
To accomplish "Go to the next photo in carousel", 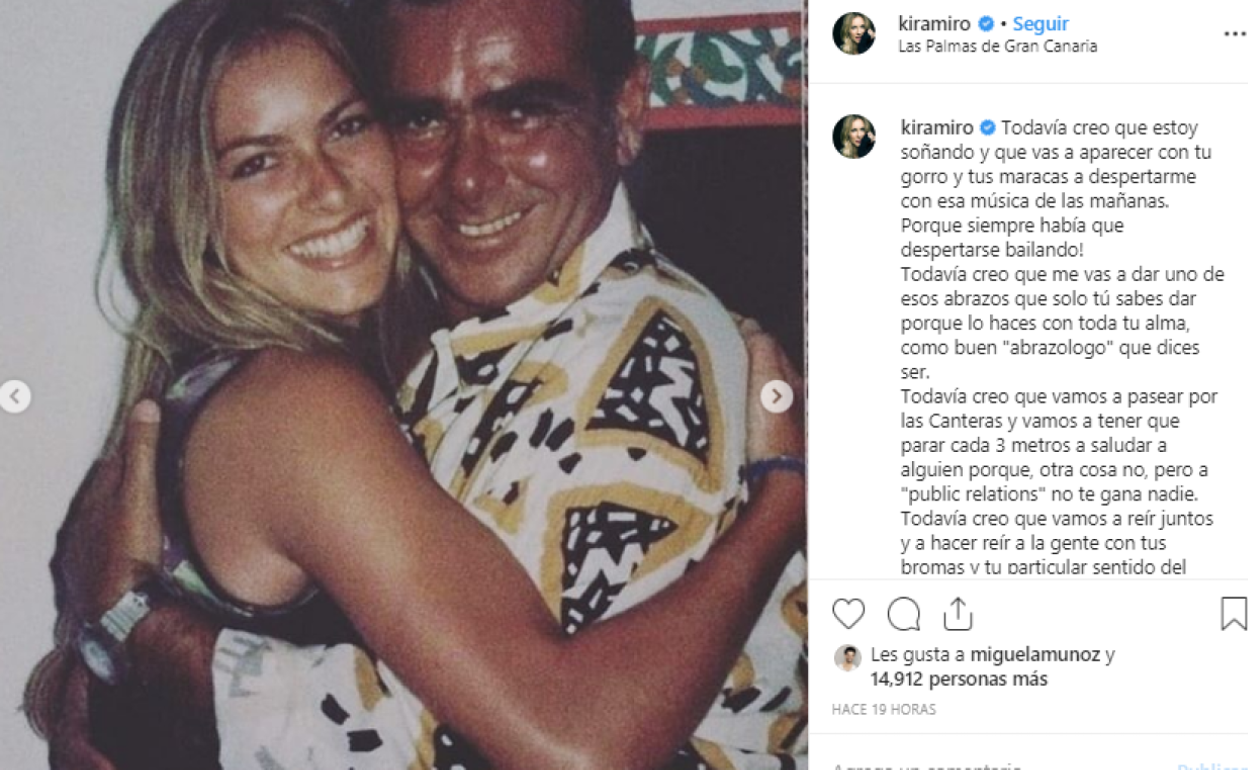I will coord(776,397).
